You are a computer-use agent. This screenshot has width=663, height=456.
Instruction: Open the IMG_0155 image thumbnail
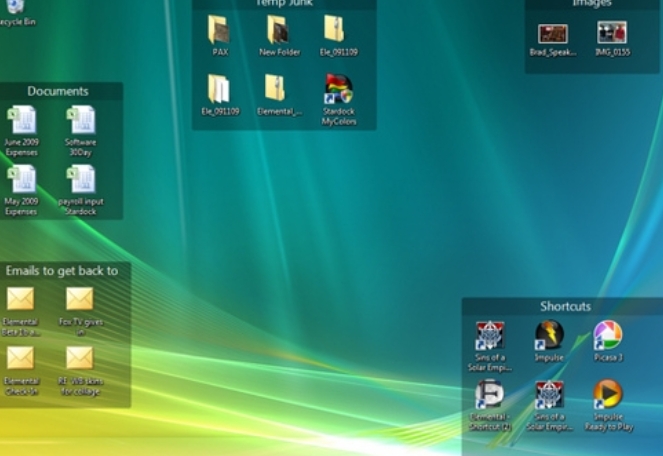pyautogui.click(x=612, y=33)
